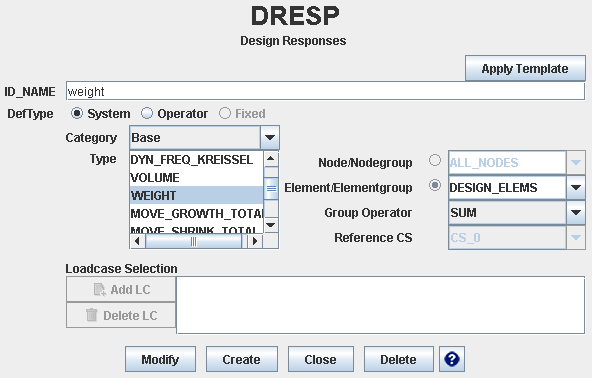Select the Operator DefType radio button

click(x=147, y=113)
